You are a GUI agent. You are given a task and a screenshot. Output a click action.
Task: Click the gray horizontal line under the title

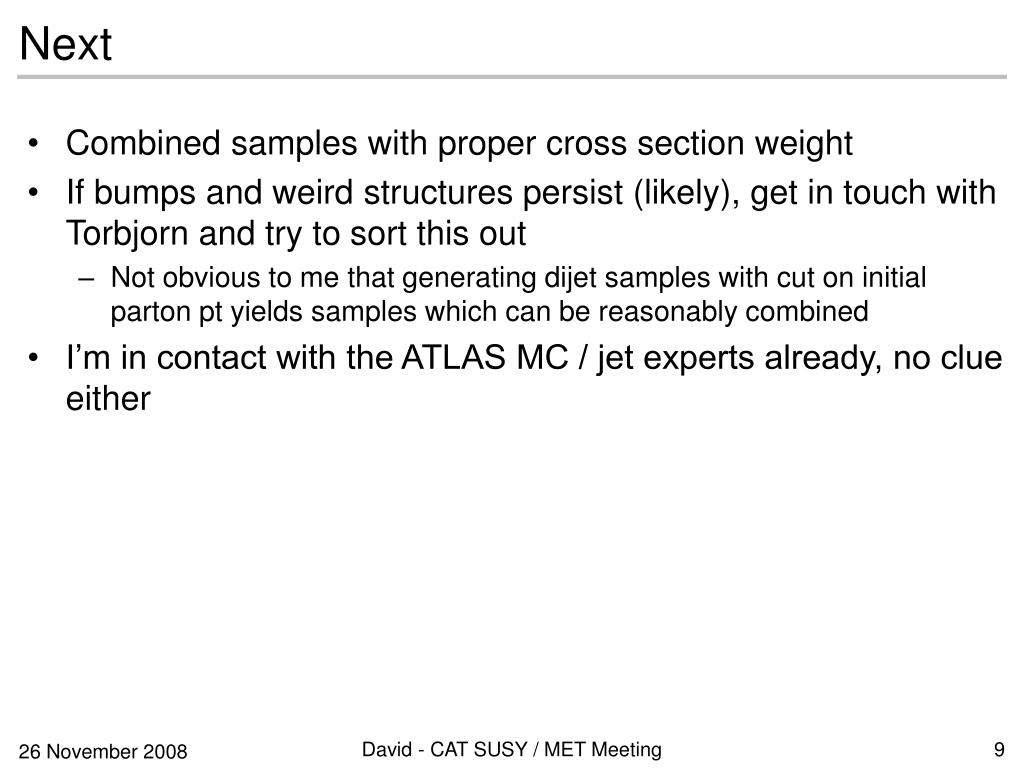(x=512, y=77)
